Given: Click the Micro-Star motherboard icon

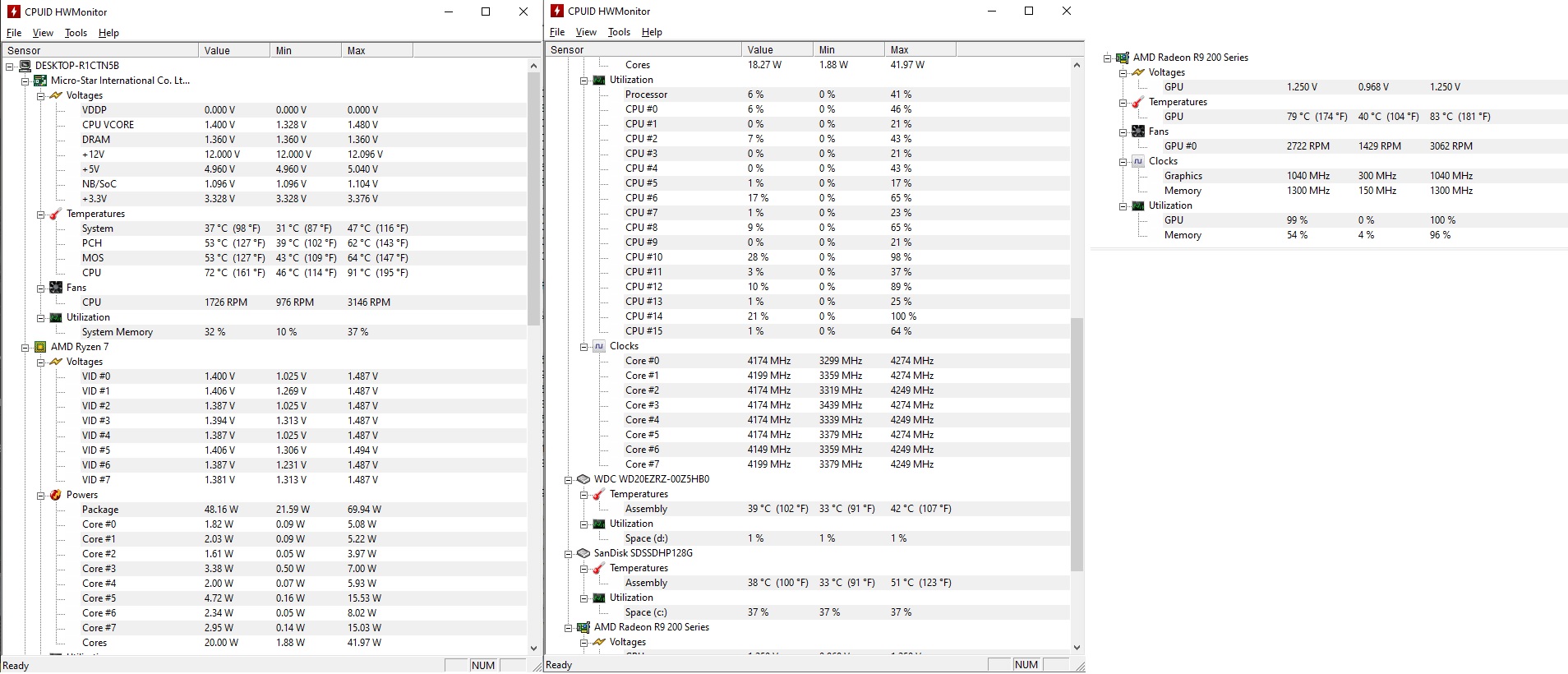Looking at the screenshot, I should point(40,81).
